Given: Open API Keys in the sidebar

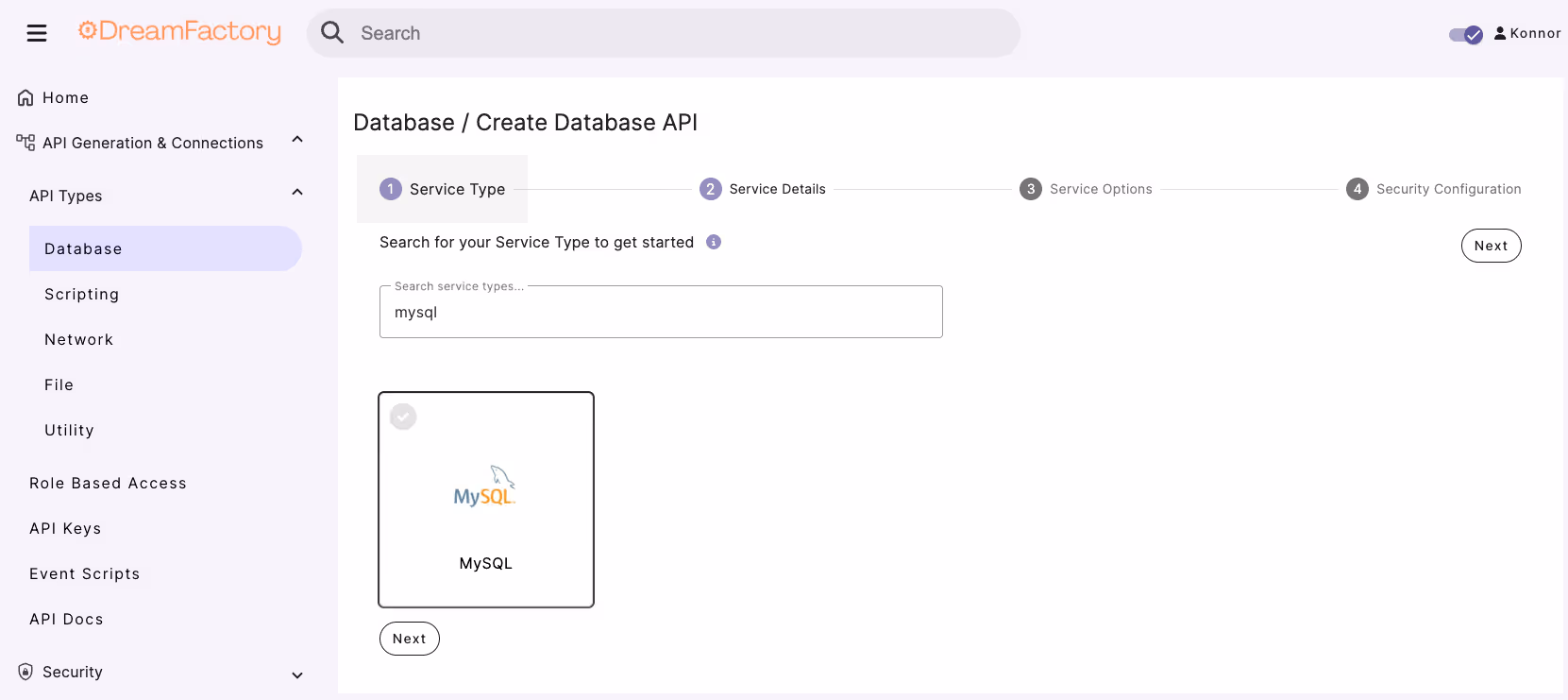Looking at the screenshot, I should click(65, 528).
